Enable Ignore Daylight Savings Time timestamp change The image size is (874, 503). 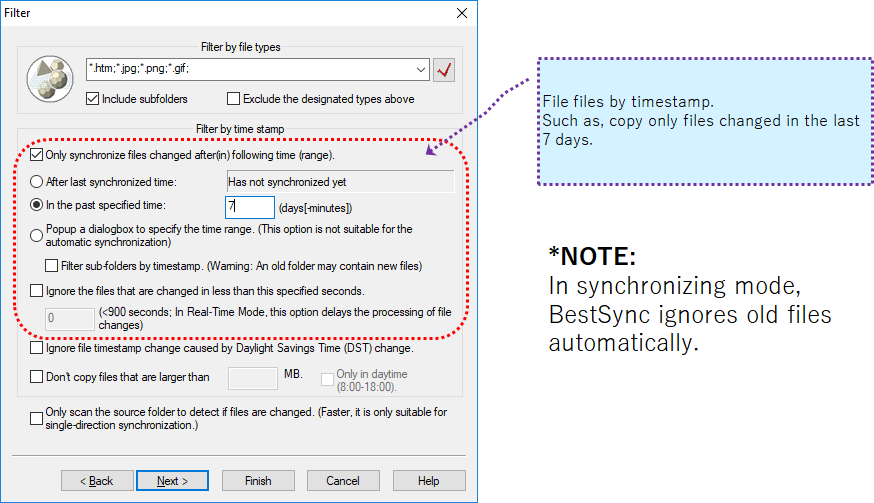point(36,347)
